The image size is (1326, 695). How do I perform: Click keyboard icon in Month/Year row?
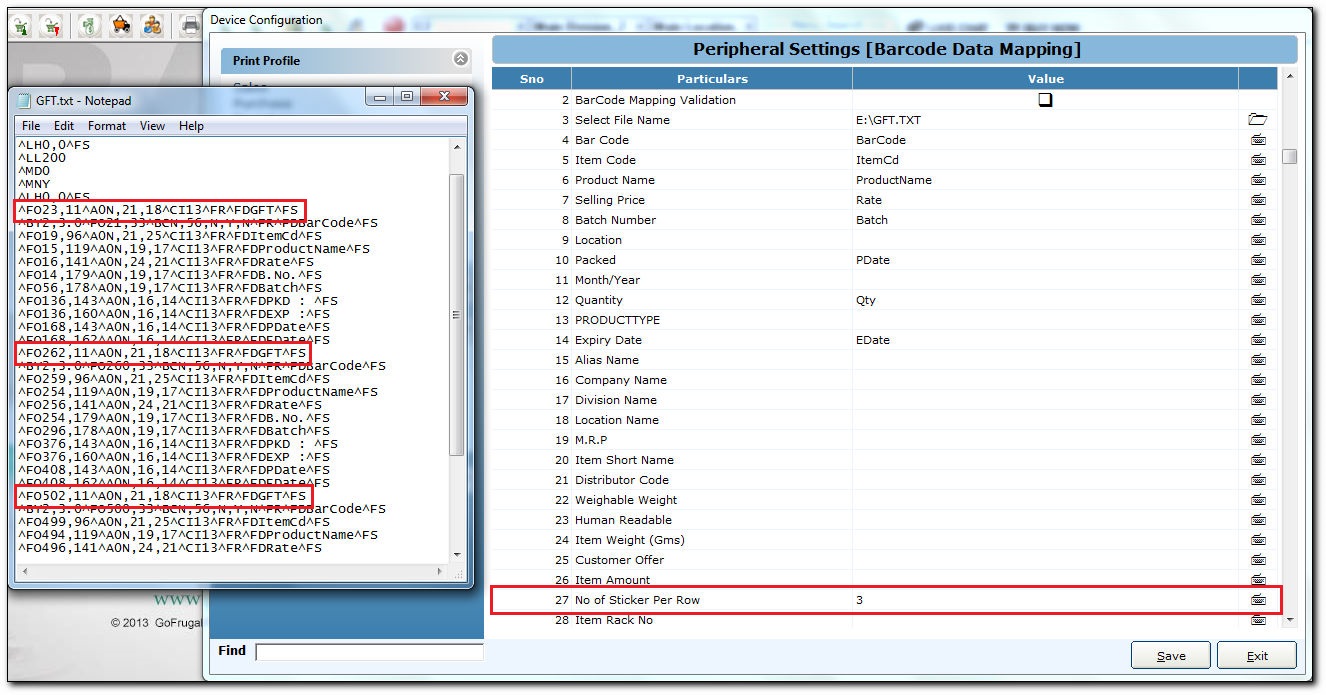[x=1258, y=280]
